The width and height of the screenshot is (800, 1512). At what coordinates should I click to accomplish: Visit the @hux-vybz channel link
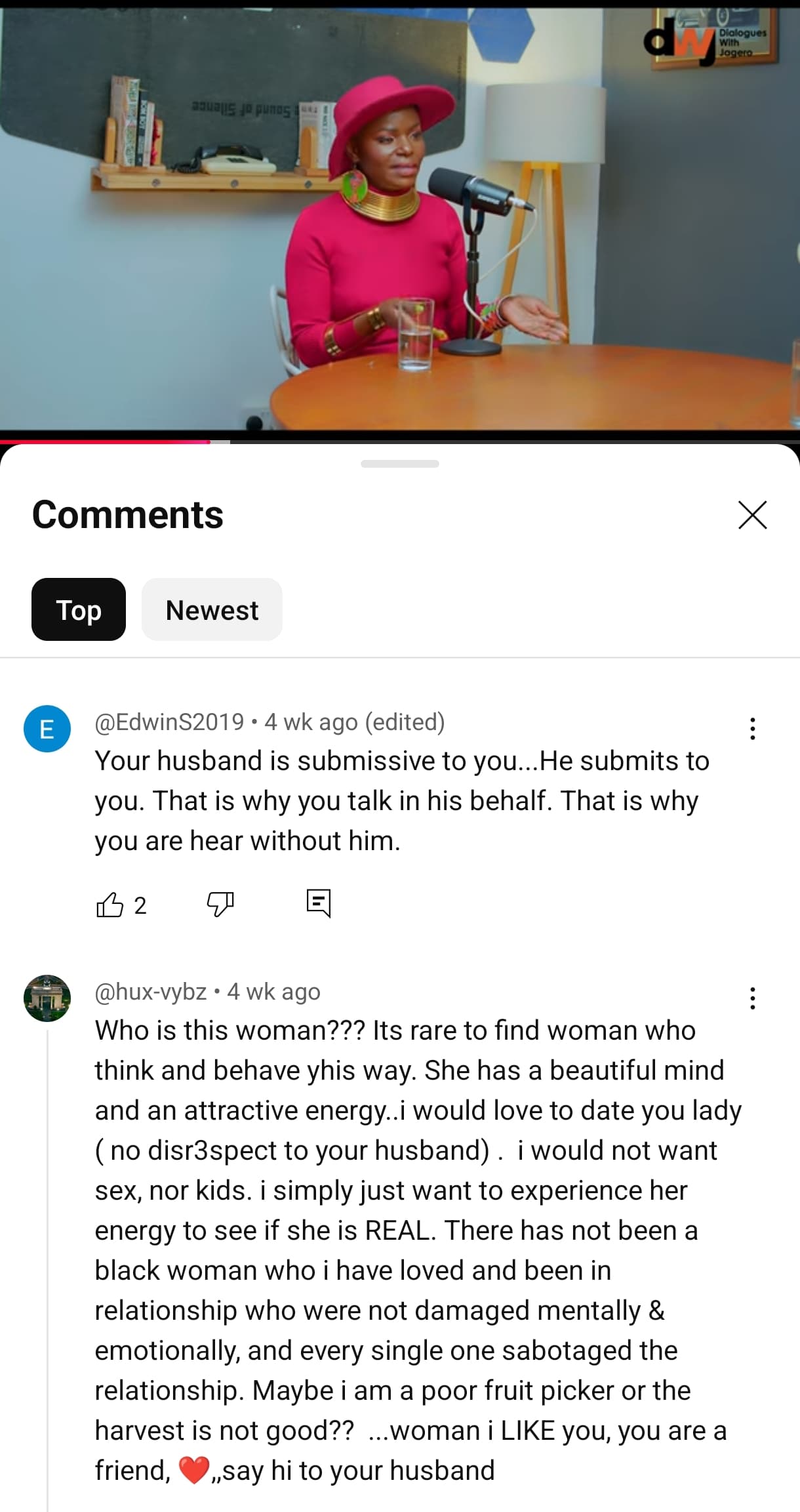click(x=151, y=991)
